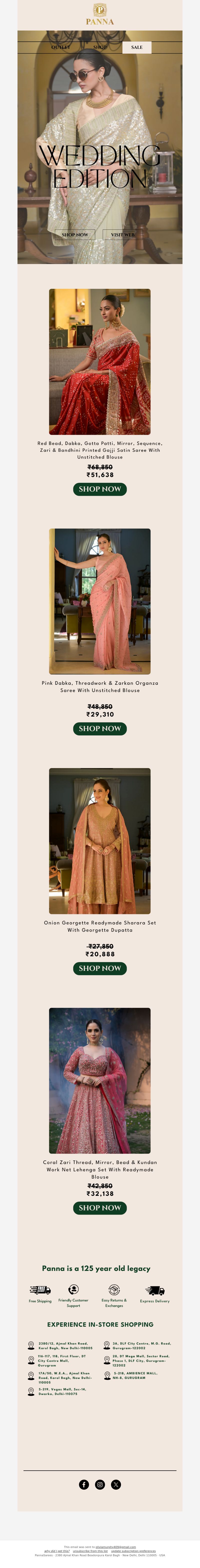The height and width of the screenshot is (1568, 200).
Task: Click the update subscription preferences link
Action: (133, 1551)
